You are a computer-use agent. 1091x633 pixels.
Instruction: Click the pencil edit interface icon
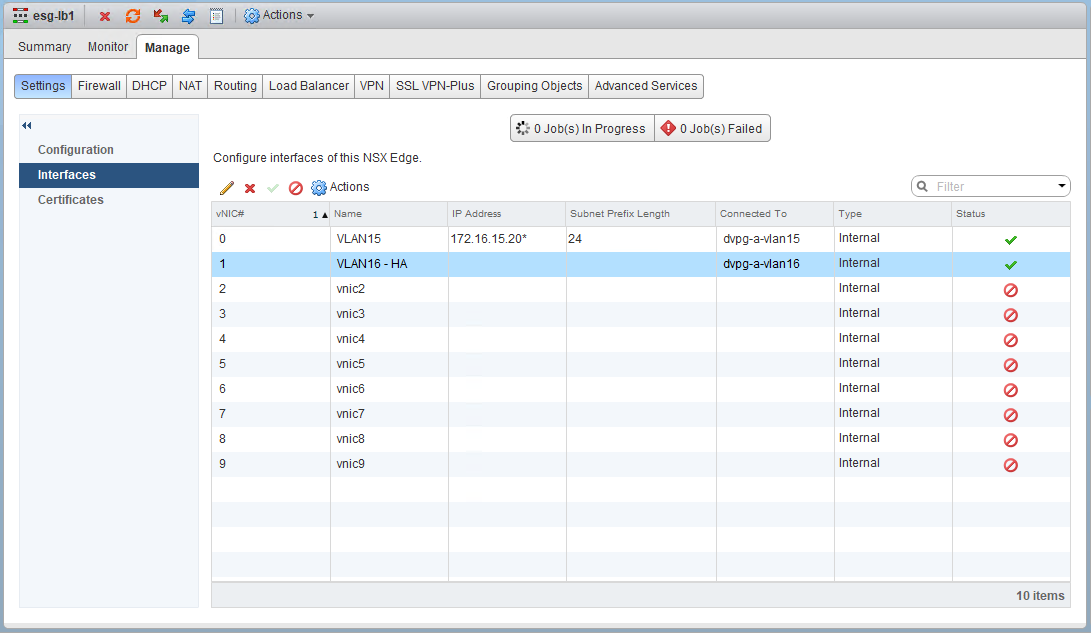227,188
